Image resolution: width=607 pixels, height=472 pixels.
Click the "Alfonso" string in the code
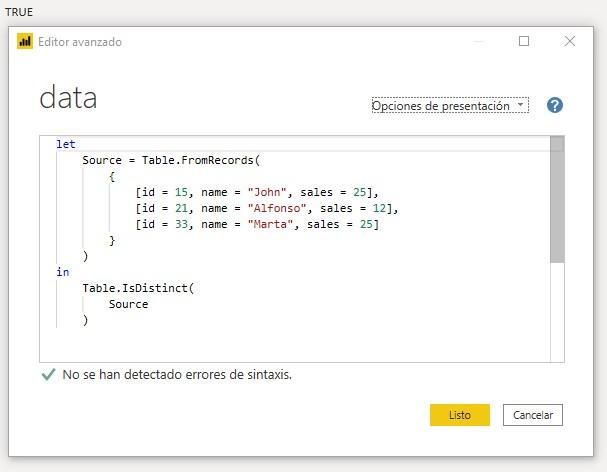(x=277, y=208)
